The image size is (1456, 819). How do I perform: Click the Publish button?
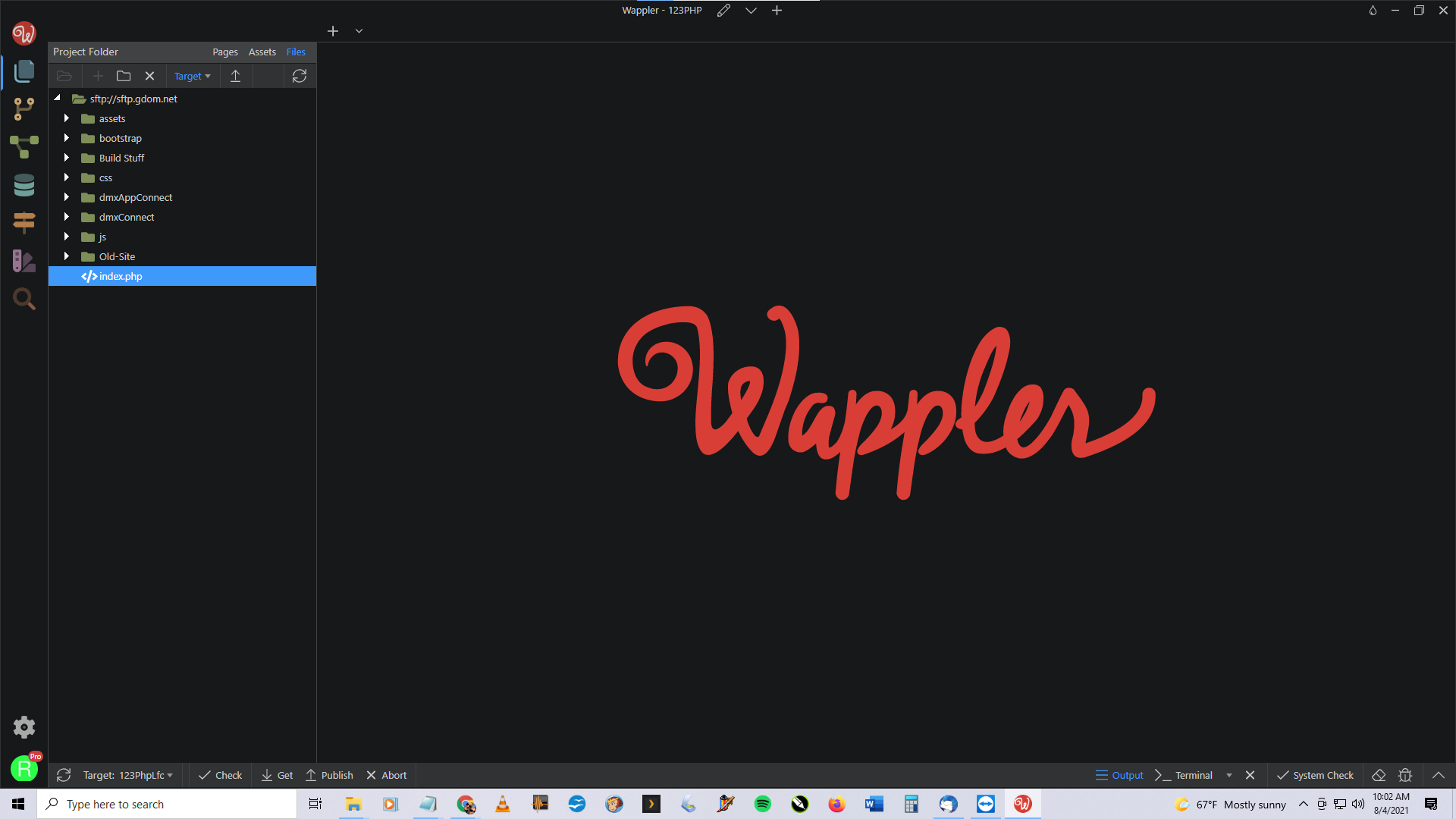pyautogui.click(x=329, y=775)
